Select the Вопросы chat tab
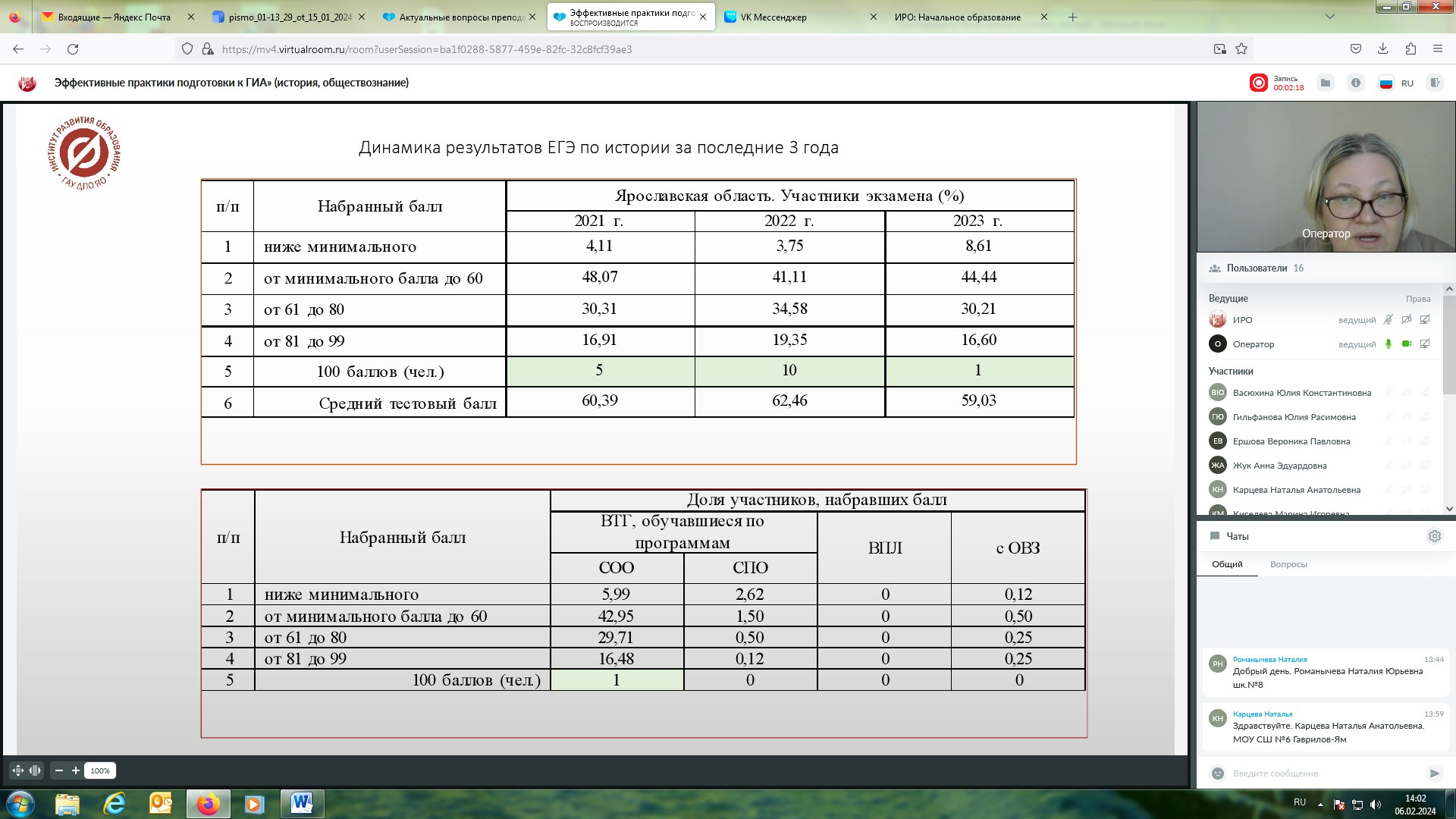 click(x=1288, y=564)
